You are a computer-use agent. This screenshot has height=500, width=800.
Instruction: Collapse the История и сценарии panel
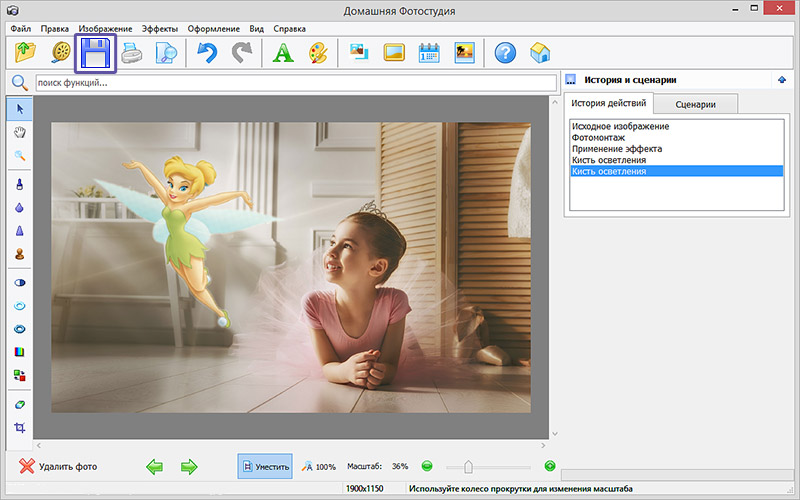click(x=780, y=80)
